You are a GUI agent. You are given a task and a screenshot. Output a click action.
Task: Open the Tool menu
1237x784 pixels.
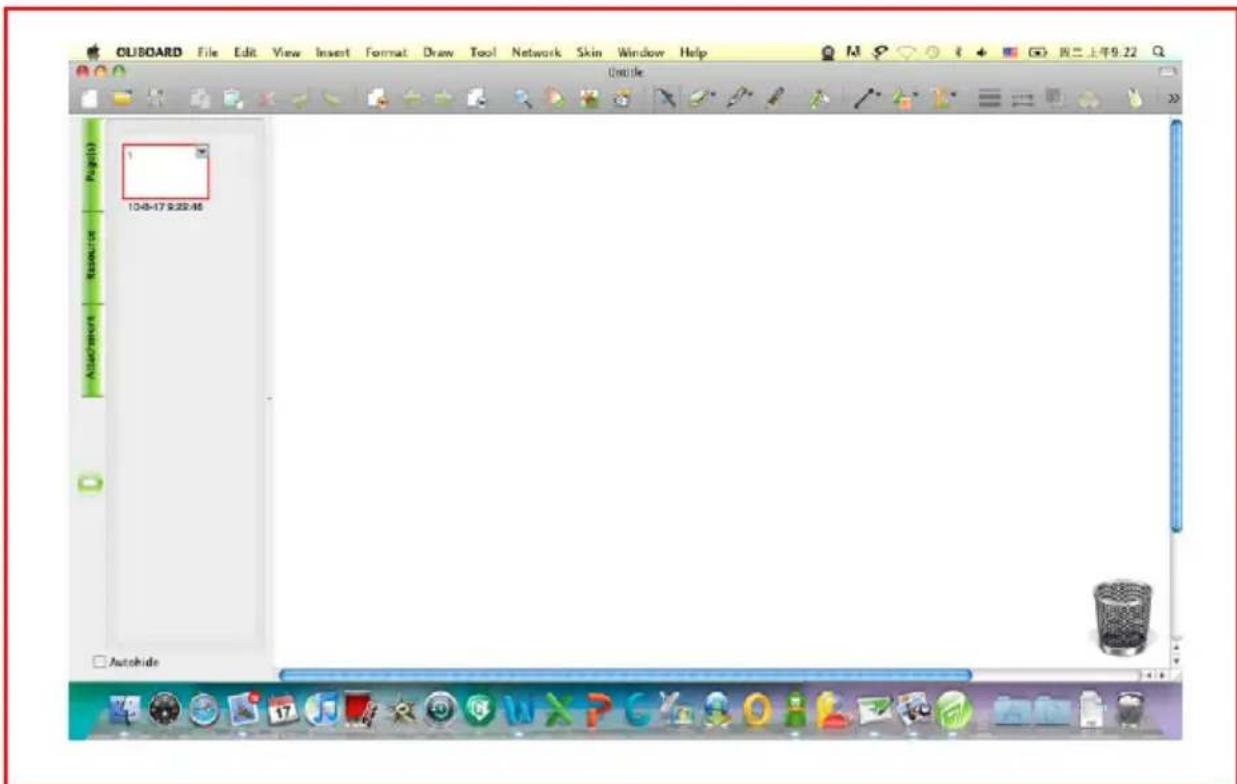point(483,52)
